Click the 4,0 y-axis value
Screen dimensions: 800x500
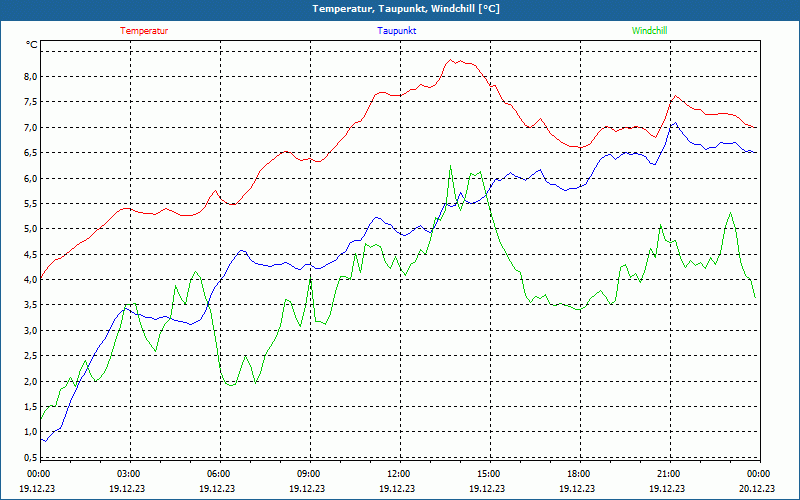pyautogui.click(x=32, y=280)
